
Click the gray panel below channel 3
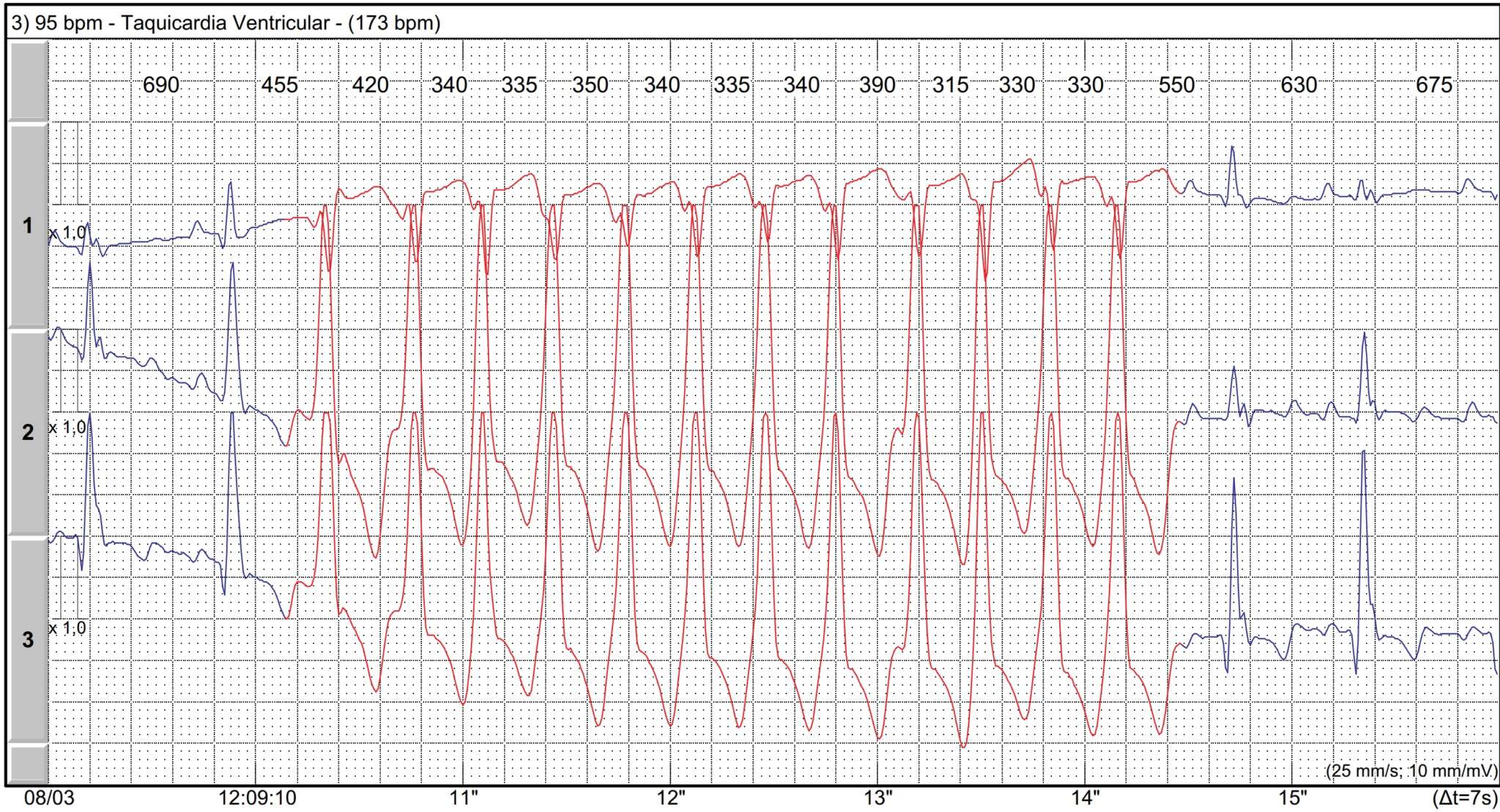27,765
